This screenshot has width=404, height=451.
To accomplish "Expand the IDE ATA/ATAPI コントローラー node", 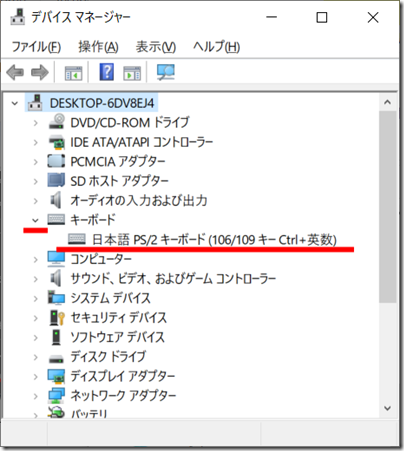I will tap(36, 142).
